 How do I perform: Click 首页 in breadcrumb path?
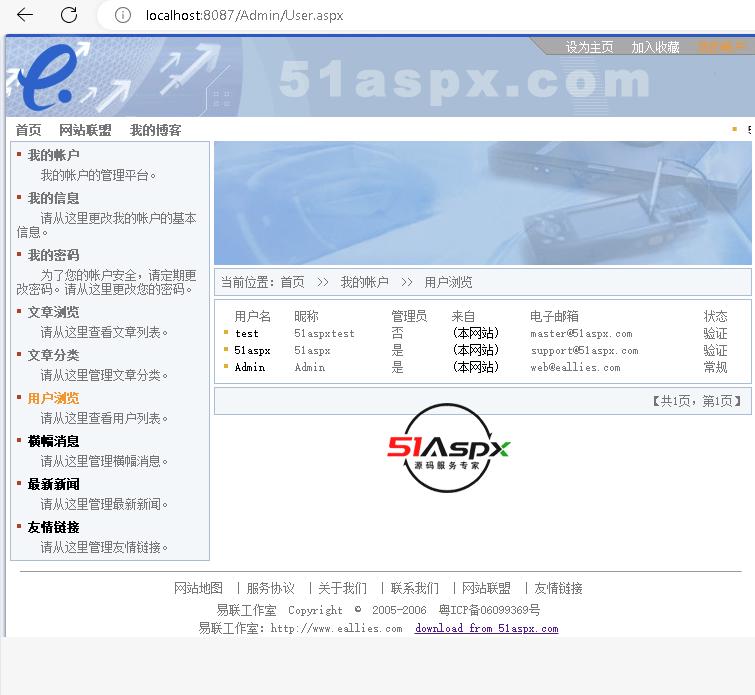293,282
